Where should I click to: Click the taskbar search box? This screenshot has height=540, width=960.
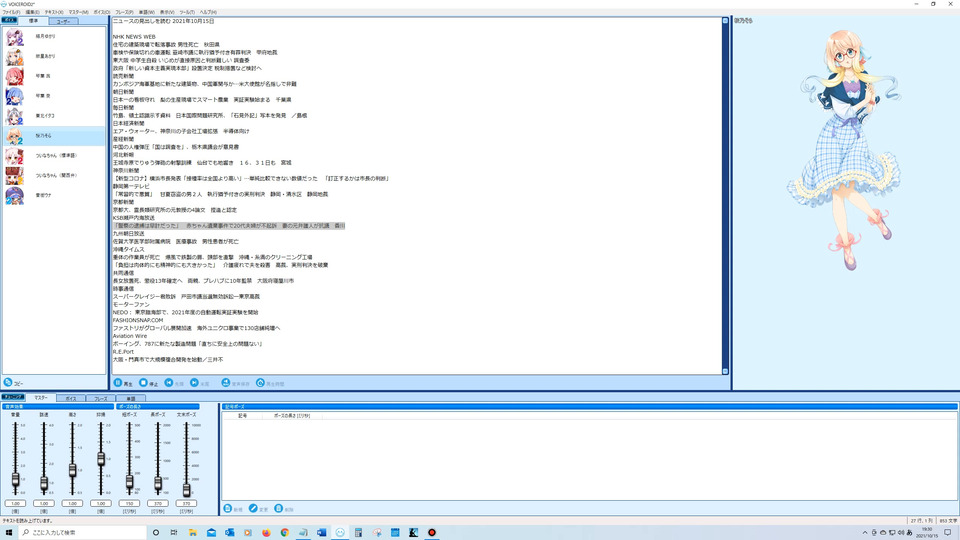click(82, 533)
